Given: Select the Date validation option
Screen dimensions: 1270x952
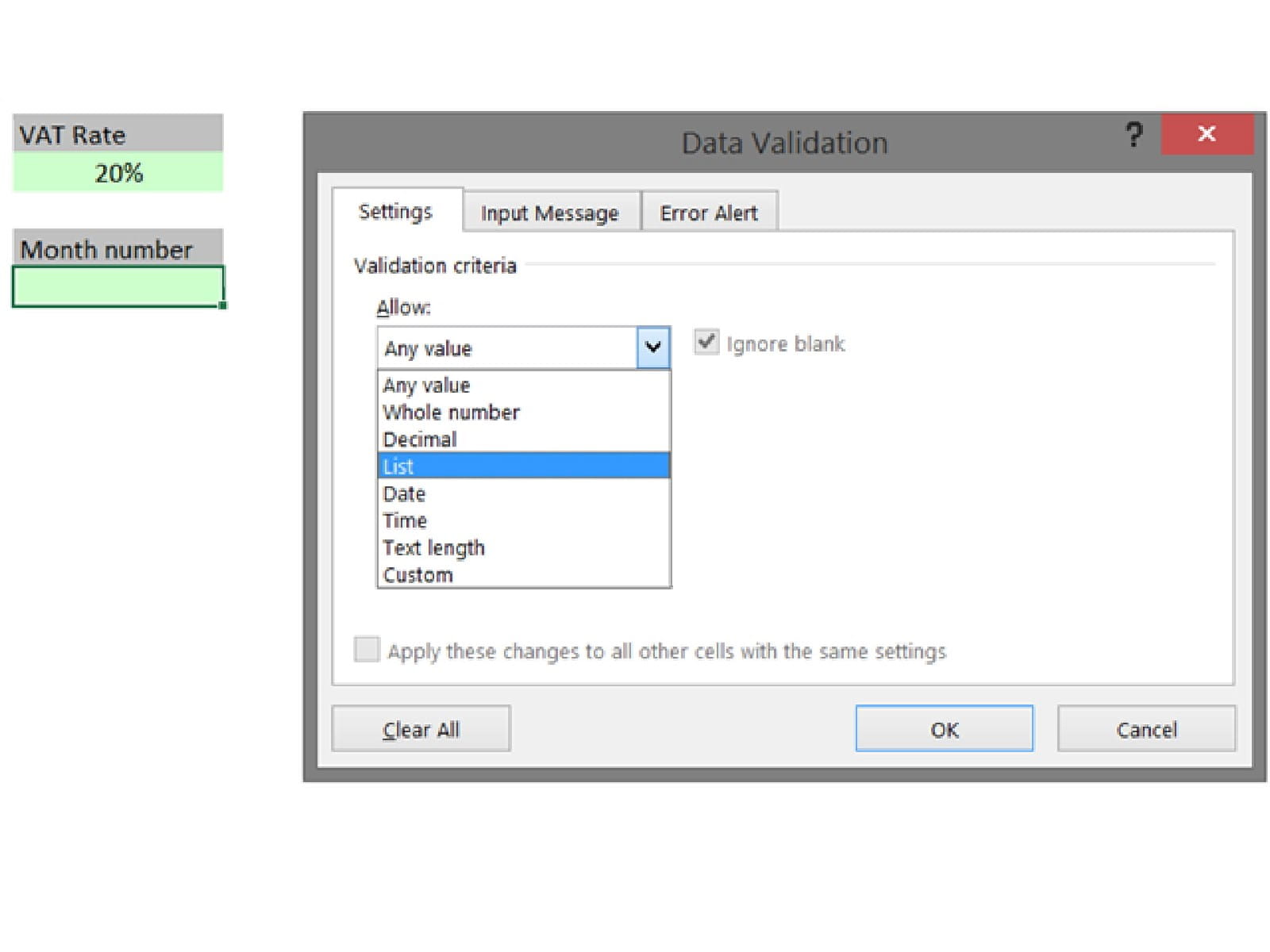Looking at the screenshot, I should (404, 494).
